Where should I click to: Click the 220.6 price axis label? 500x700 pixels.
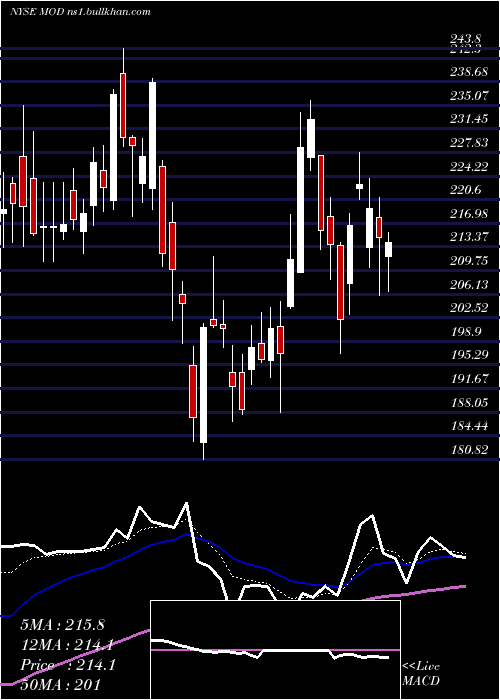(x=466, y=190)
